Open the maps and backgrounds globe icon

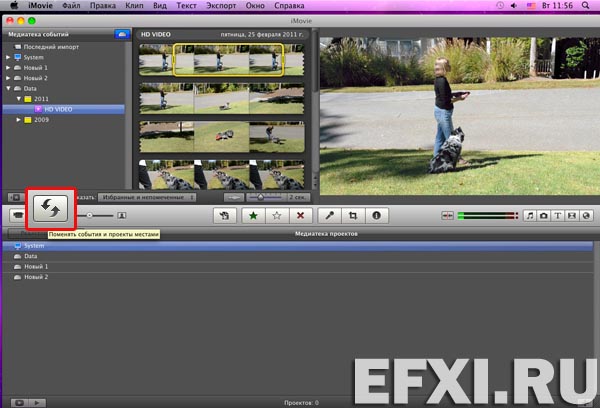click(586, 216)
